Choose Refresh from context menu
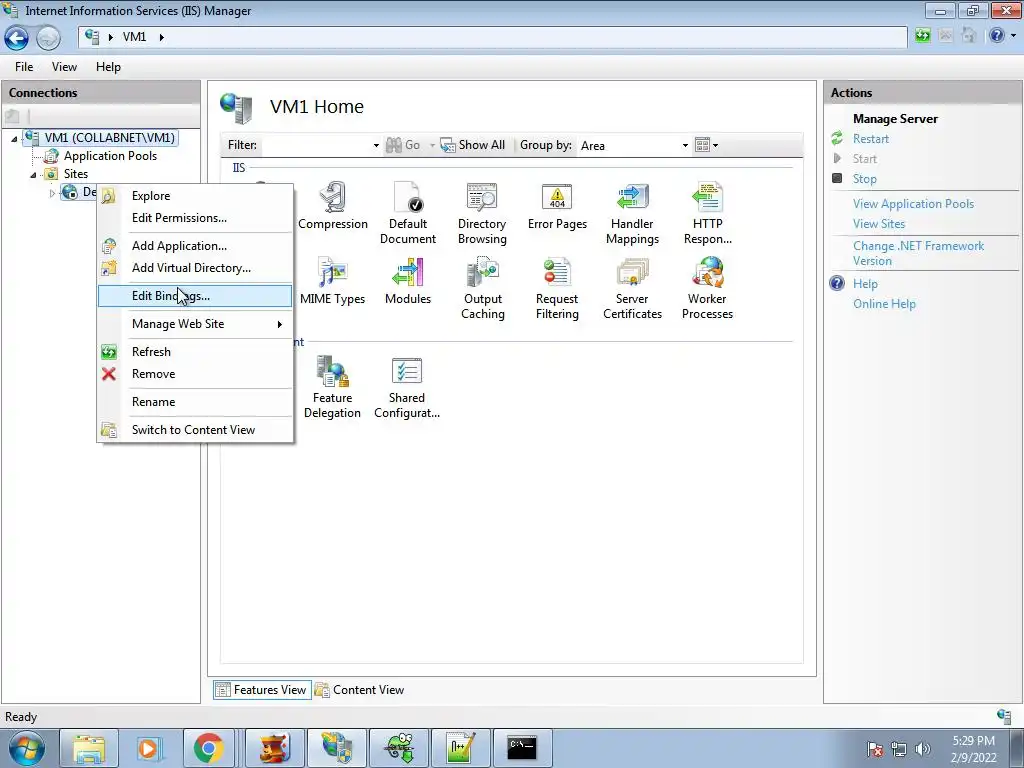Screen dimensions: 1024x768 (x=195, y=352)
